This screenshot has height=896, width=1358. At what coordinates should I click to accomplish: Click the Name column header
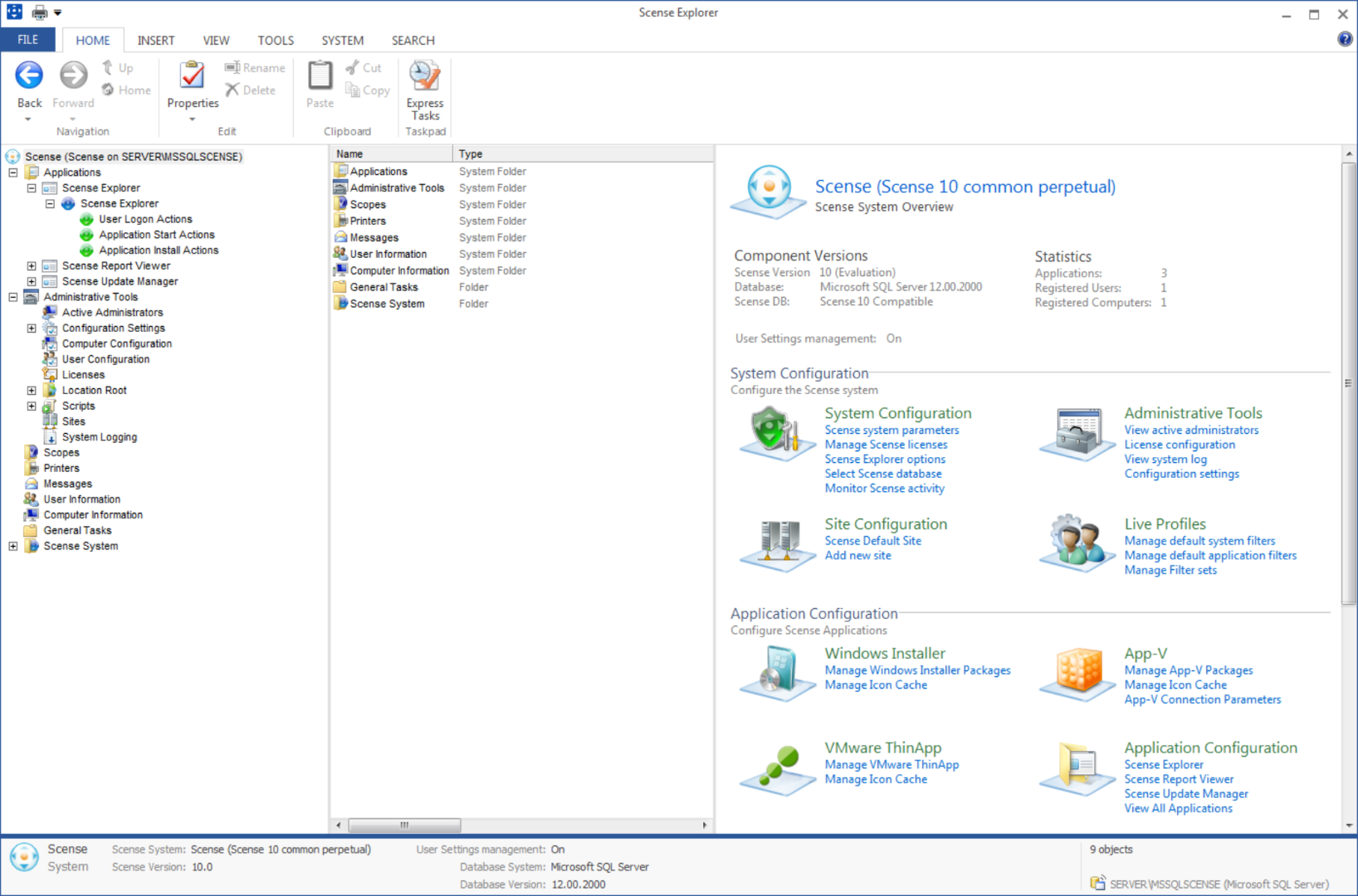click(392, 153)
